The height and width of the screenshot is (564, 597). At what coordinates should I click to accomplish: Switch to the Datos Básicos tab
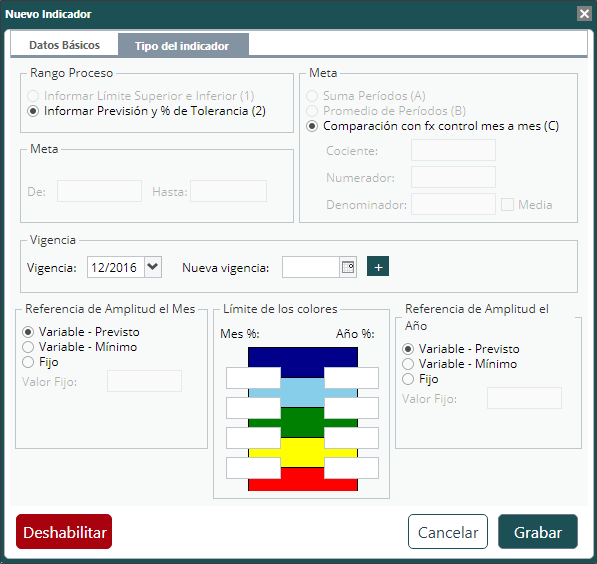[x=64, y=45]
